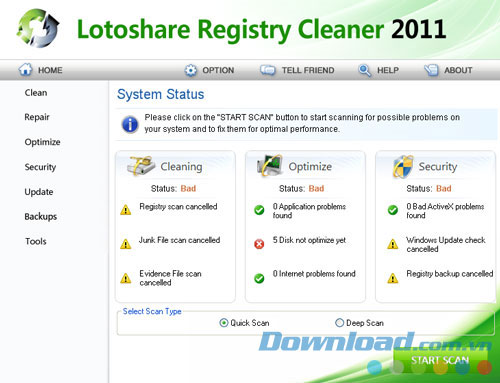Click warning icon beside Registry scan cancelled
This screenshot has height=383, width=500.
tap(126, 210)
